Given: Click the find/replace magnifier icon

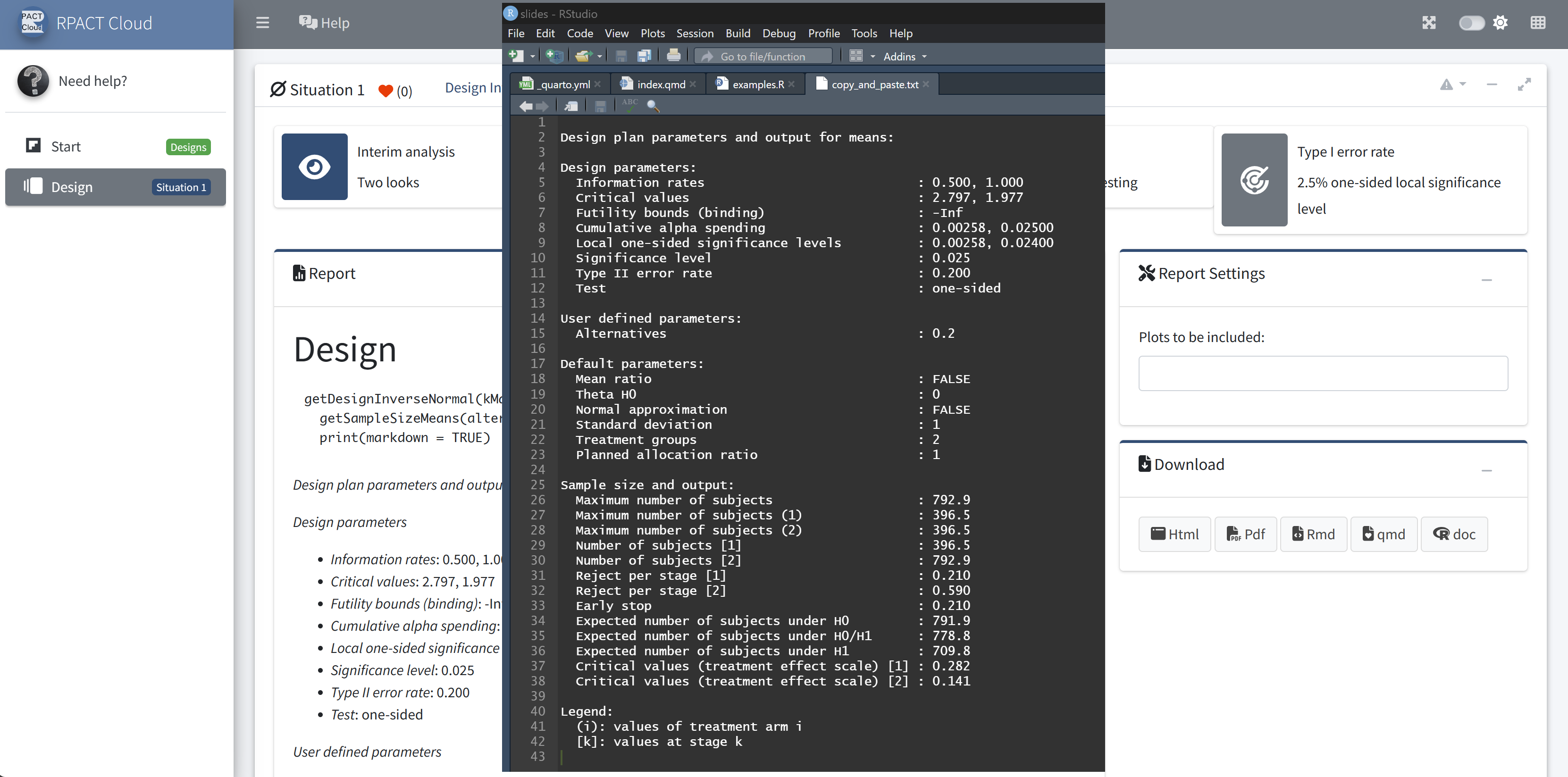Looking at the screenshot, I should pos(653,106).
